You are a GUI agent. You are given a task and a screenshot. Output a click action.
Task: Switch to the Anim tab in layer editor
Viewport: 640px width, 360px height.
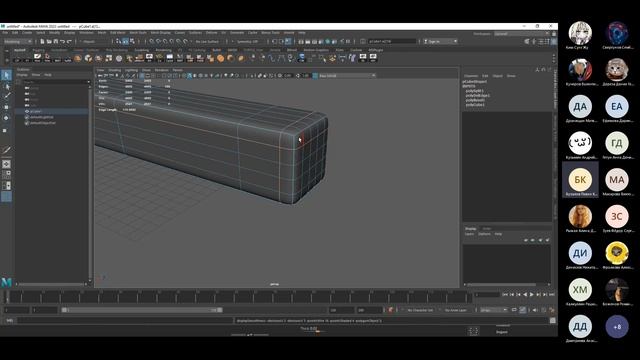[487, 229]
